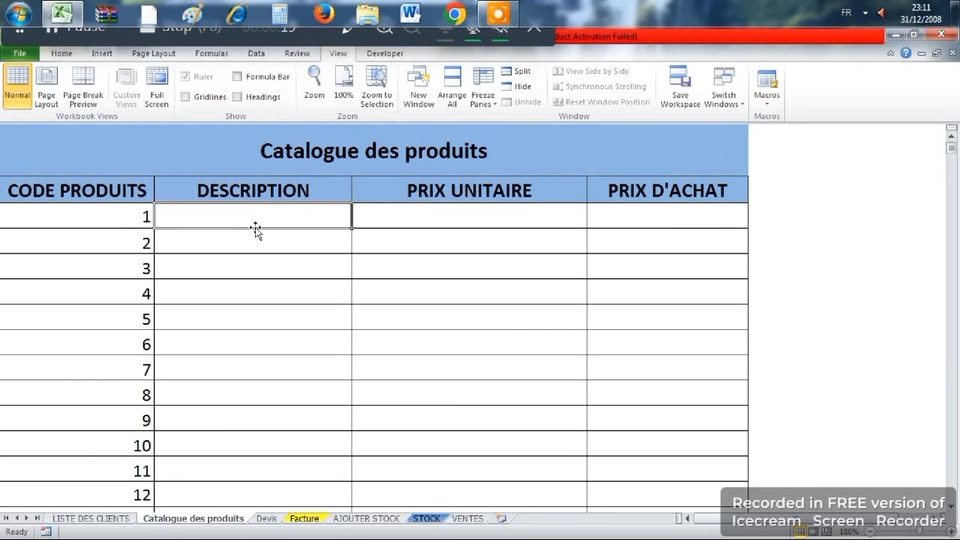Switch to the Devis sheet

tap(266, 518)
